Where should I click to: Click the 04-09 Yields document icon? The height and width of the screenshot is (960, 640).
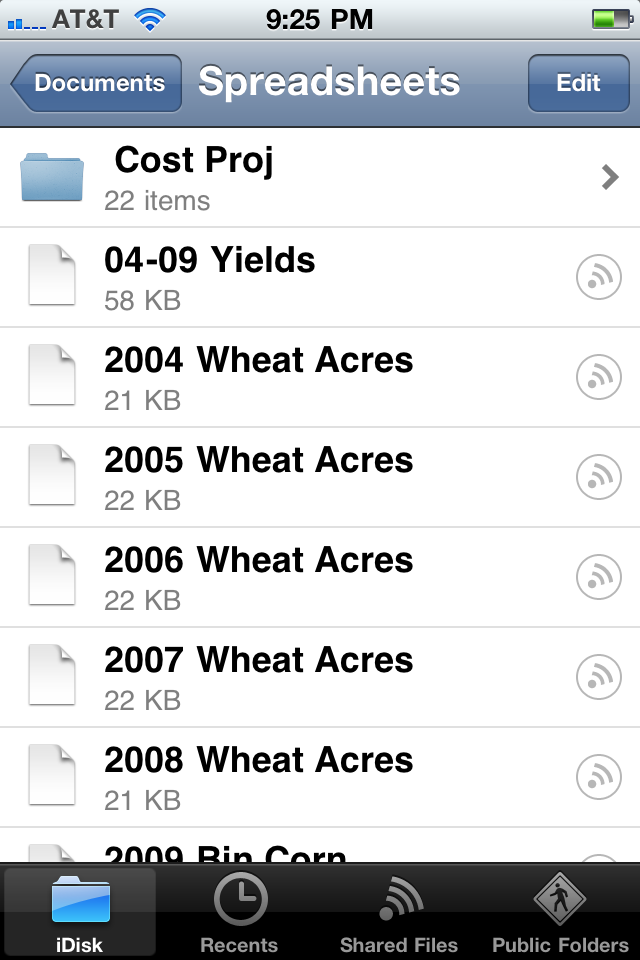pos(52,277)
